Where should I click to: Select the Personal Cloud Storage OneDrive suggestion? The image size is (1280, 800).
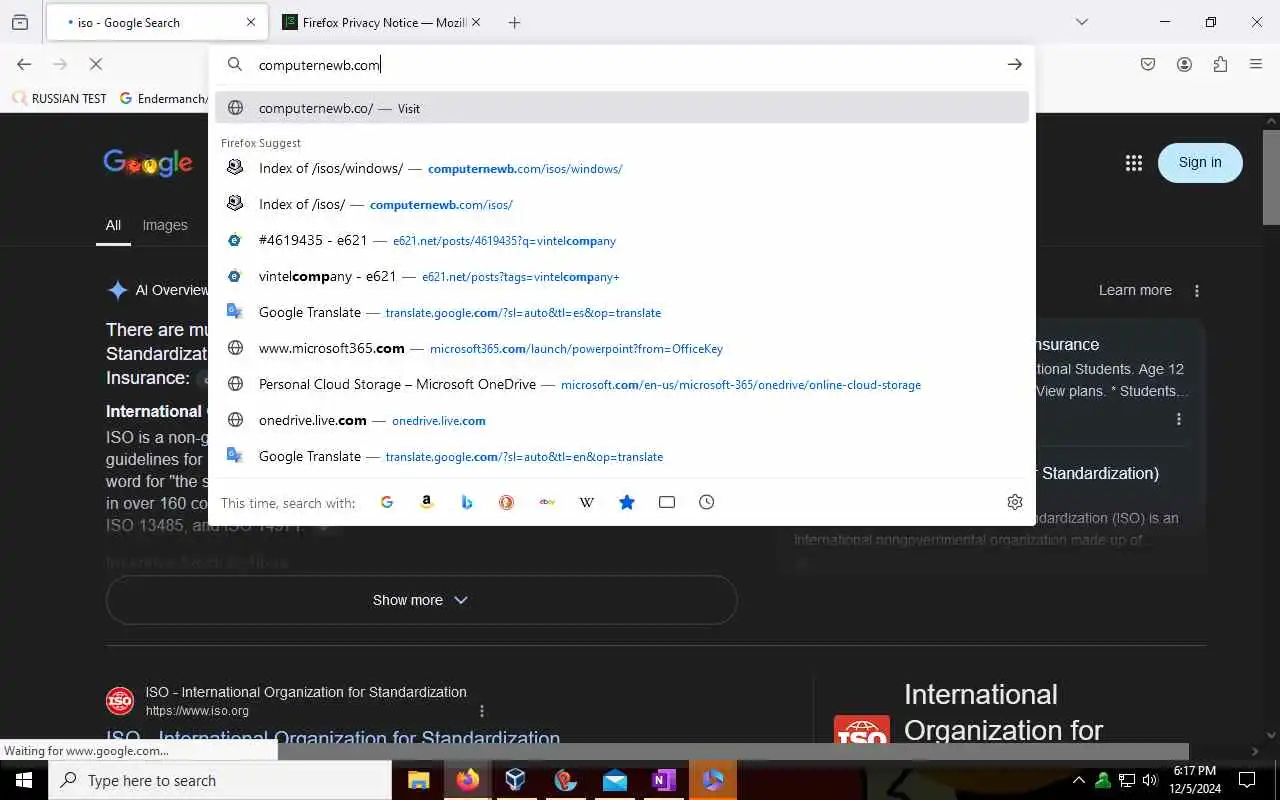click(x=622, y=384)
